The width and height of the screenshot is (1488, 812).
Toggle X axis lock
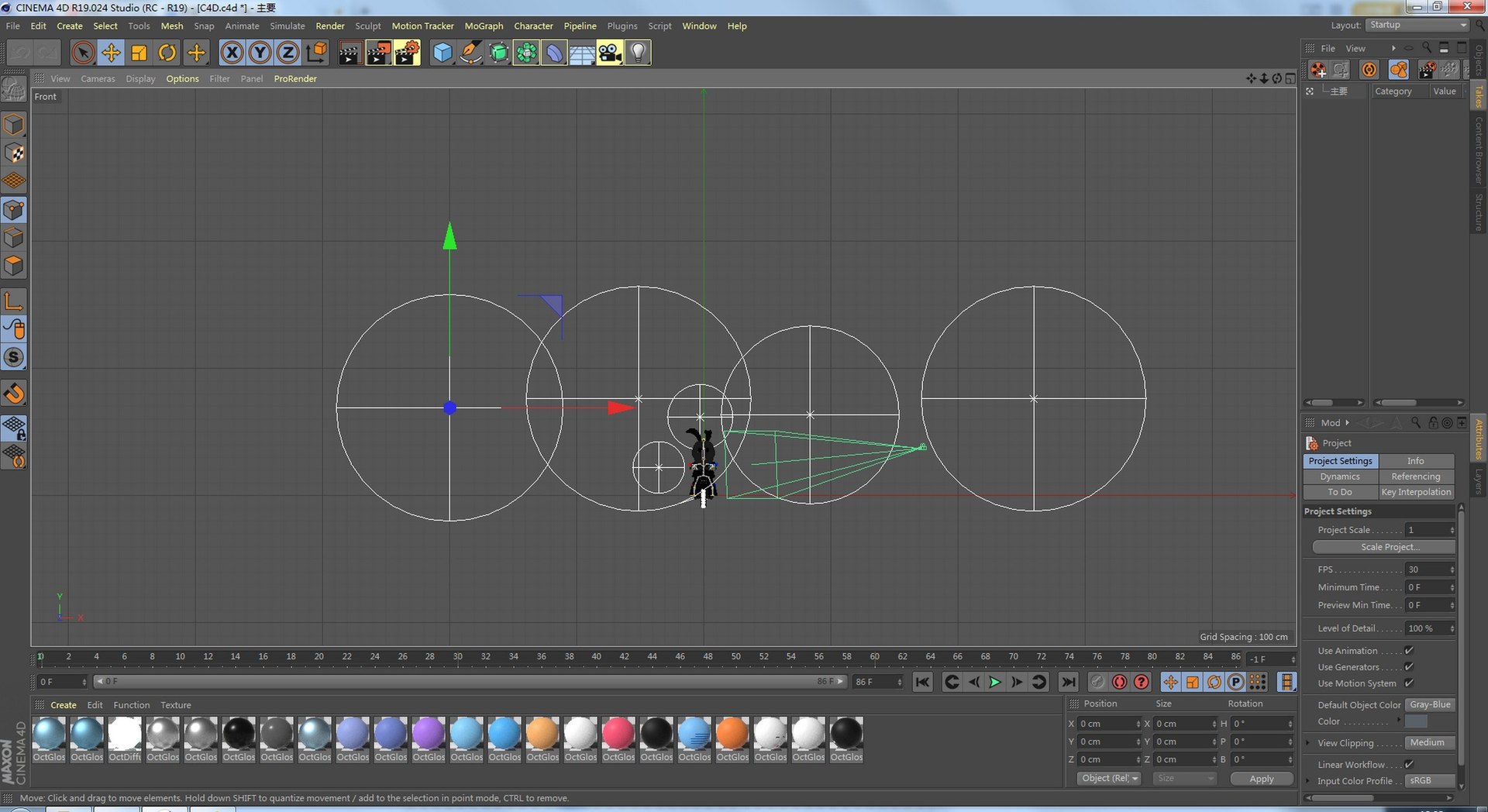point(232,53)
